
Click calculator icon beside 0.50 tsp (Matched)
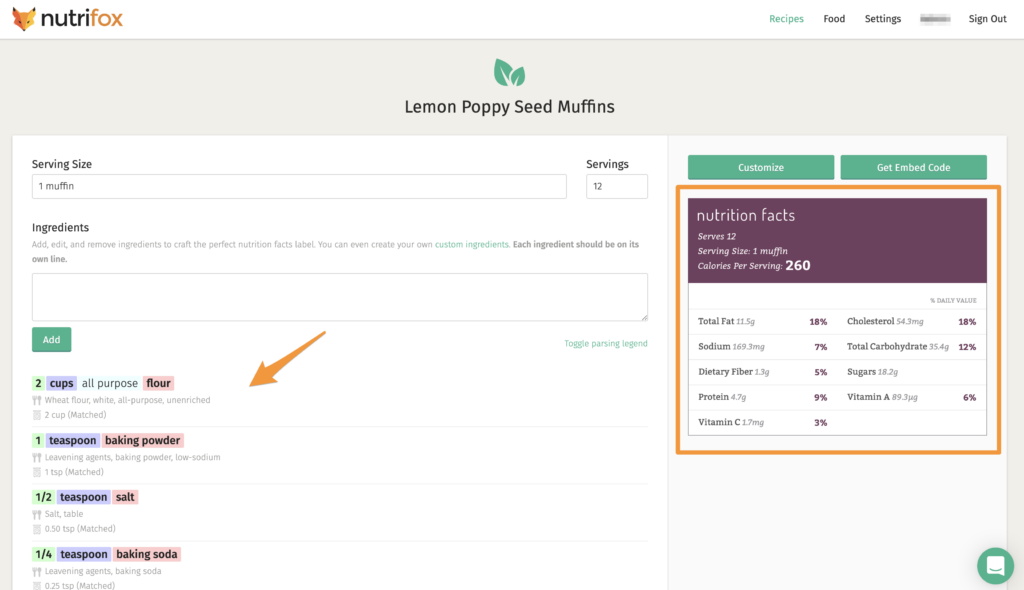pos(37,529)
